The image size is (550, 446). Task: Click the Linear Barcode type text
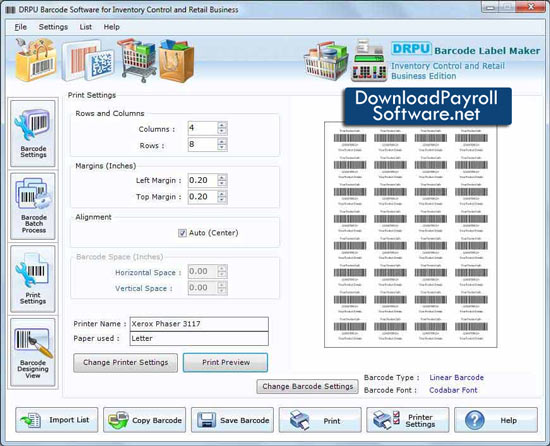456,378
